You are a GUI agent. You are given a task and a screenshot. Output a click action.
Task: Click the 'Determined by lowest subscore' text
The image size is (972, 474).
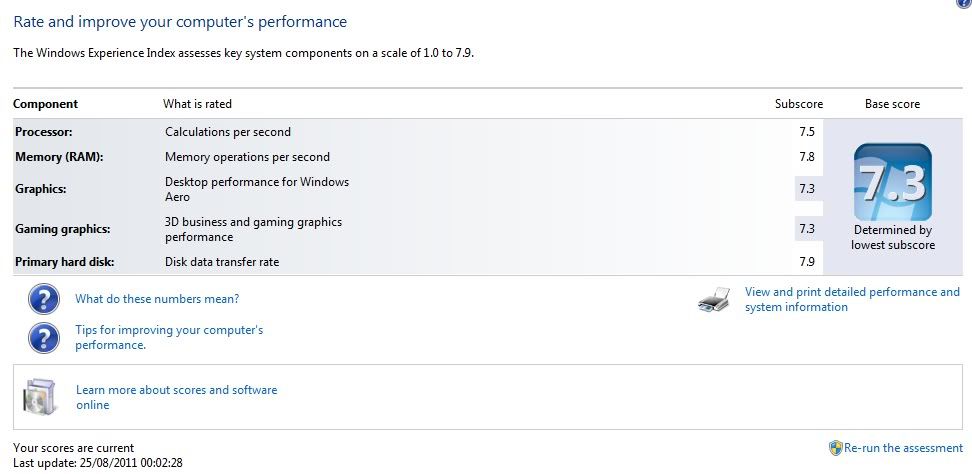tap(893, 237)
